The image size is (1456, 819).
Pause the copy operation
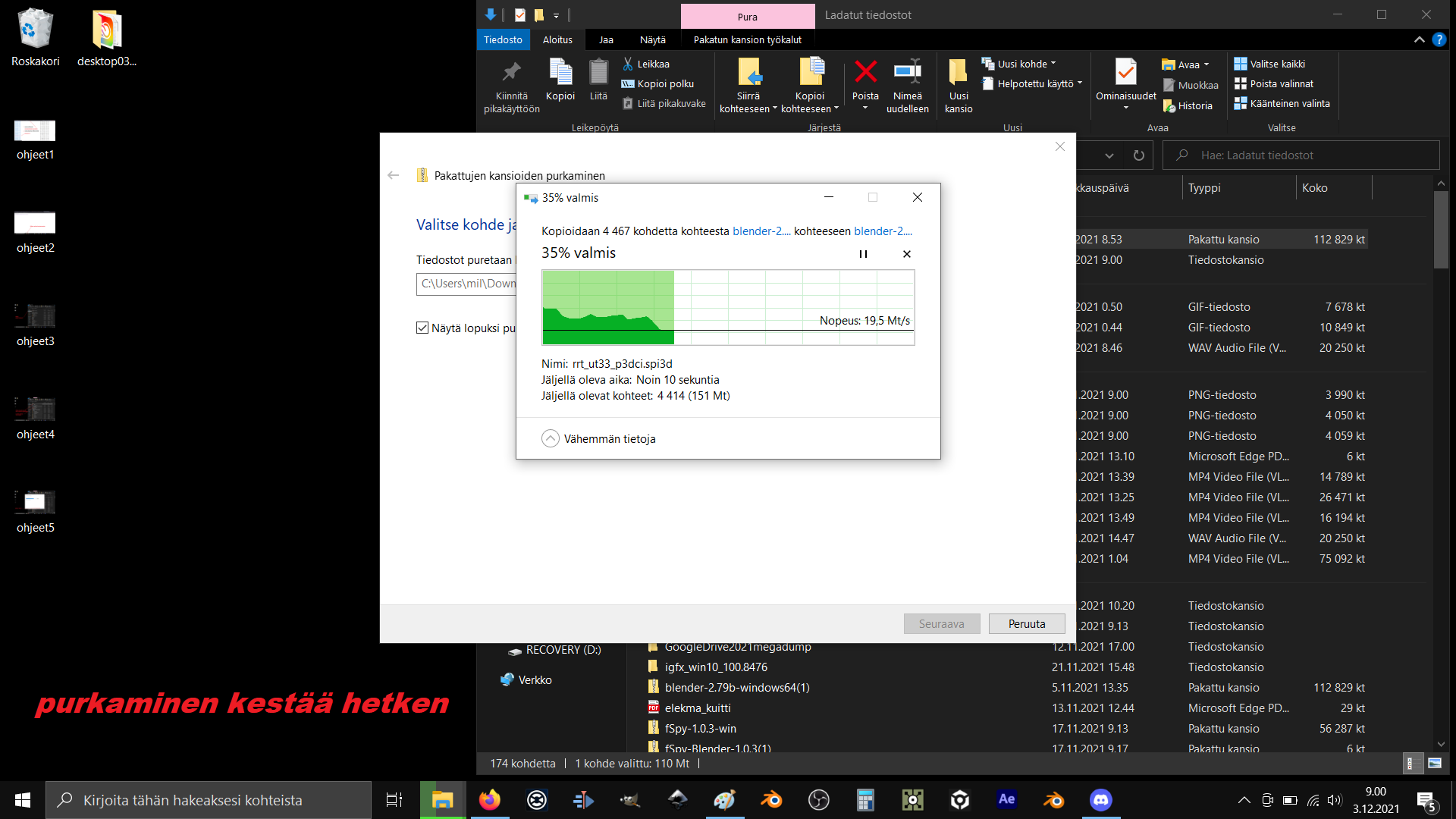[863, 254]
